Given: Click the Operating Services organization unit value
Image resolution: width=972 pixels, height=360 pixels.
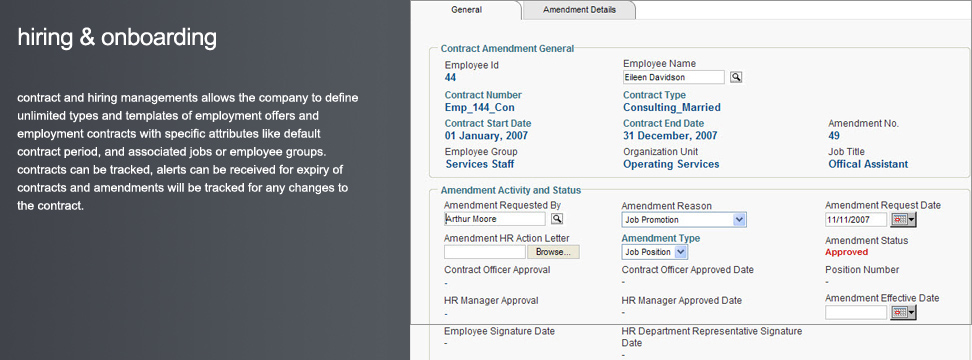Looking at the screenshot, I should pos(671,164).
